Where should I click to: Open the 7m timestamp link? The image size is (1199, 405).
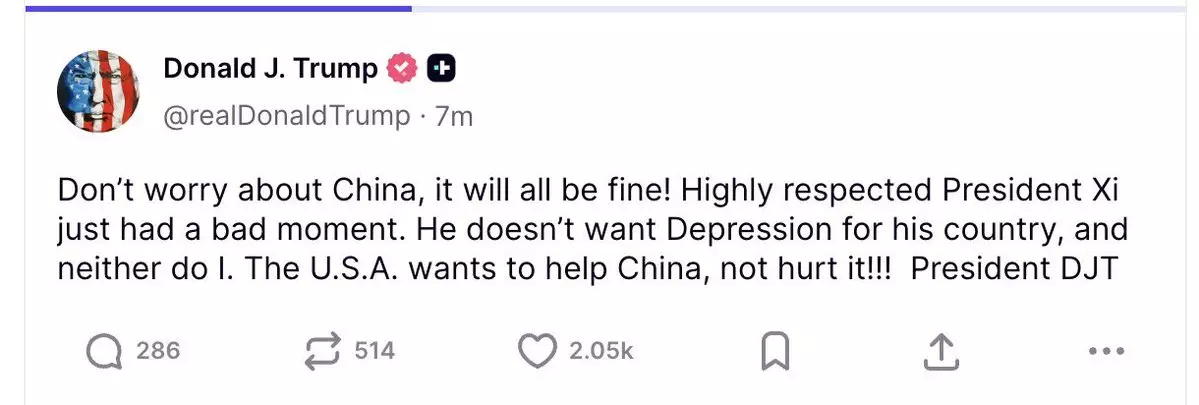454,116
